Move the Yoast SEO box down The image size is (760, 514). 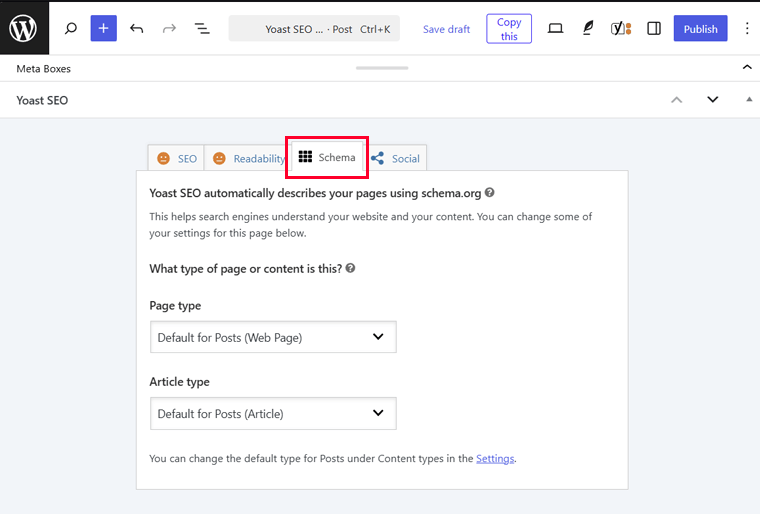coord(712,100)
